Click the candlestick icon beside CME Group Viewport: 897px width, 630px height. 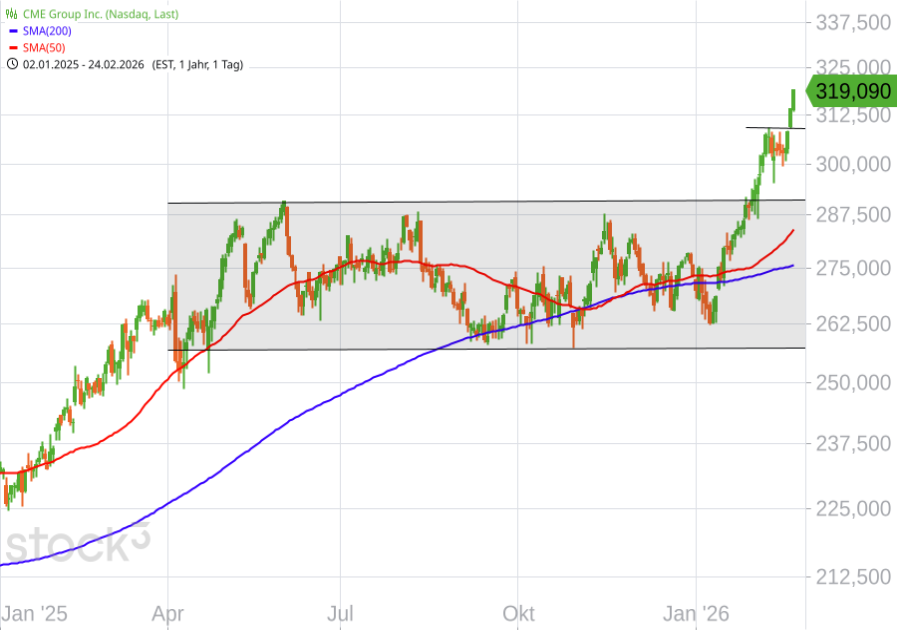tap(13, 14)
